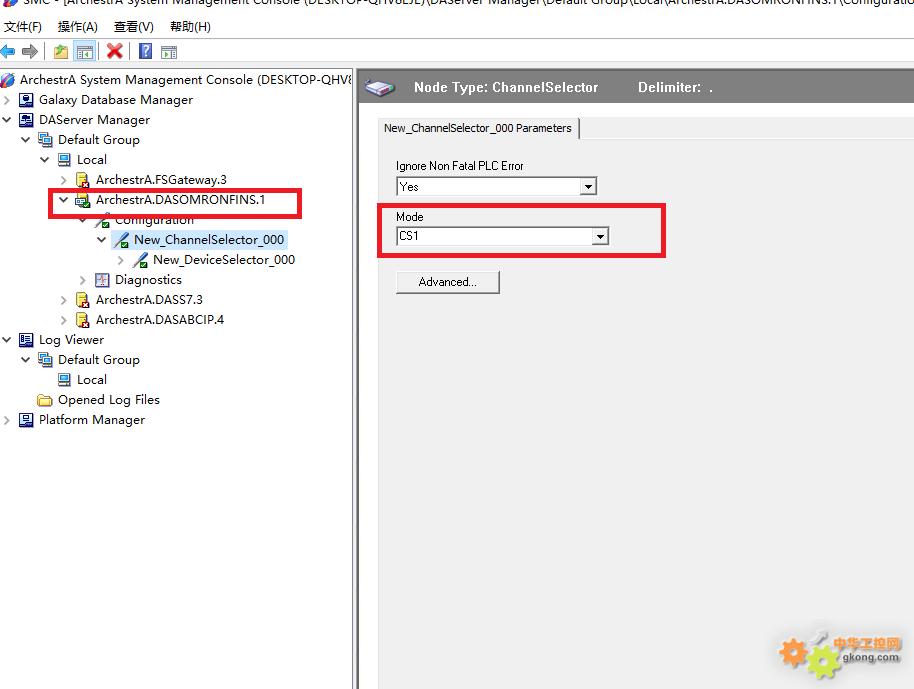Click the Galaxy Database Manager icon
Screen dimensions: 914x689
tap(26, 100)
